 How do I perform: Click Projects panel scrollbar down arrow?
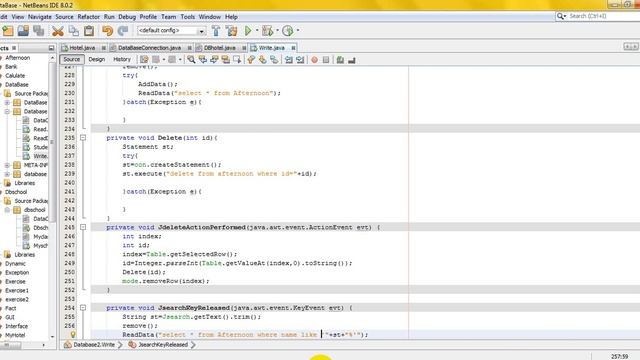coord(52,337)
